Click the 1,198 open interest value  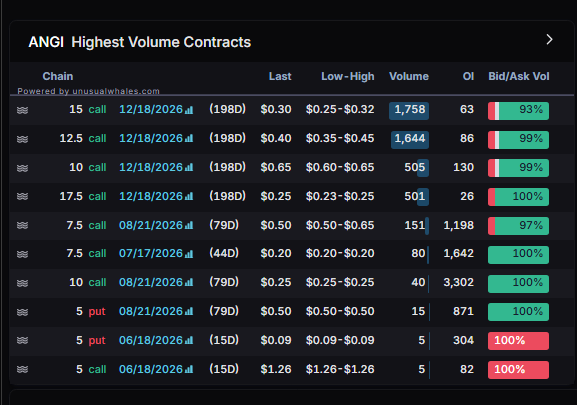click(459, 225)
